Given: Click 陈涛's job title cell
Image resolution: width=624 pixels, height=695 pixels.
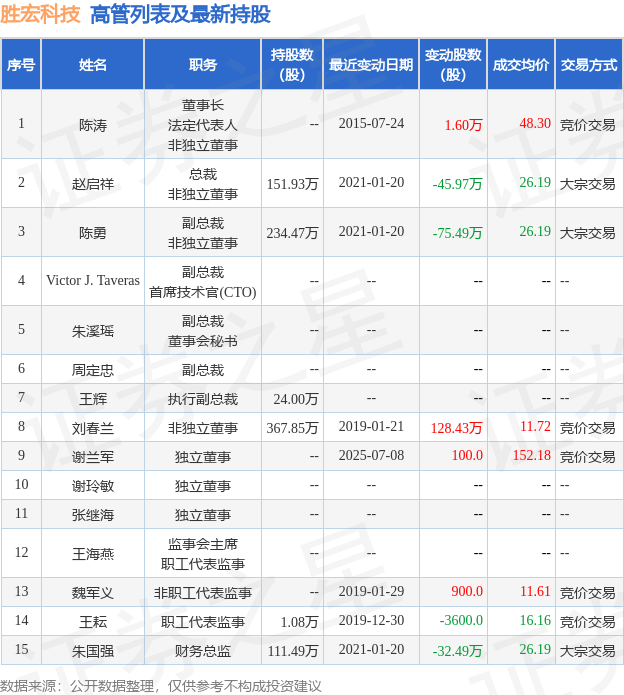Looking at the screenshot, I should [203, 125].
